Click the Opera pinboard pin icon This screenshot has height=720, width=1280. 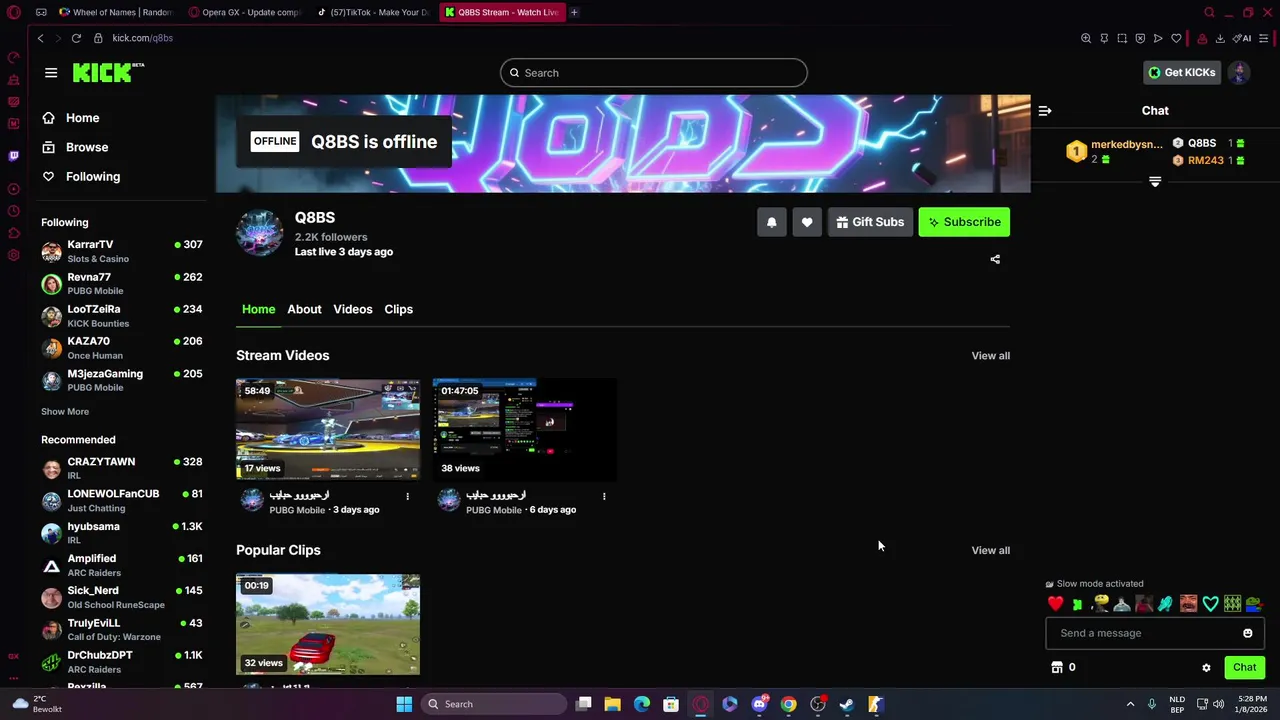tap(1104, 38)
